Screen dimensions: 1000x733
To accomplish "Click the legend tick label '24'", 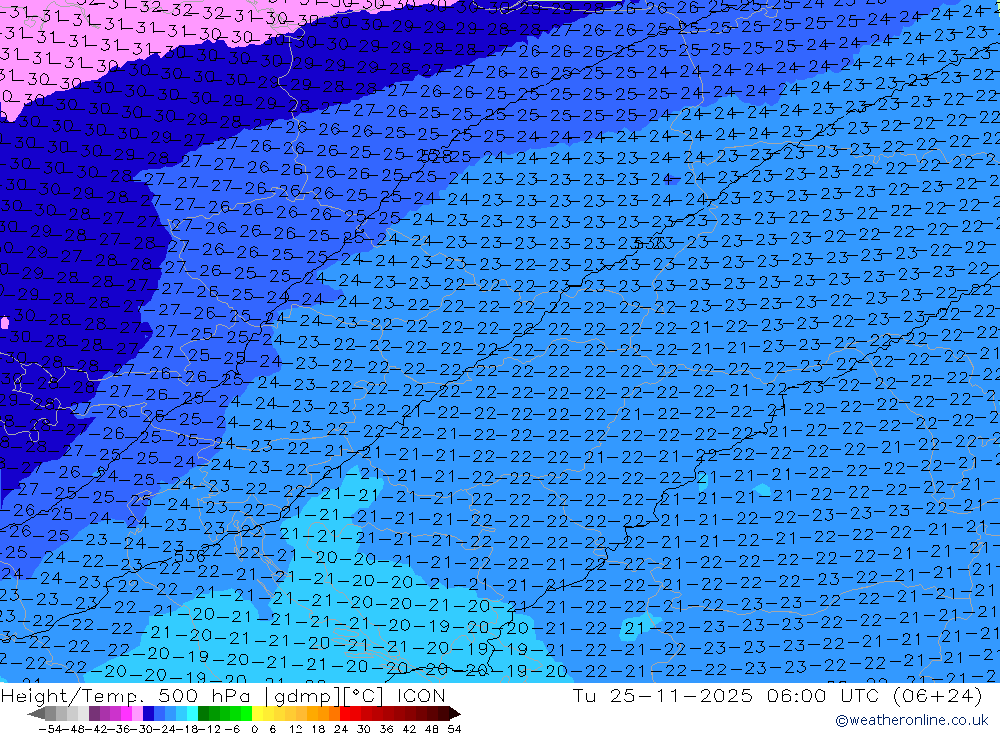I will point(341,729).
